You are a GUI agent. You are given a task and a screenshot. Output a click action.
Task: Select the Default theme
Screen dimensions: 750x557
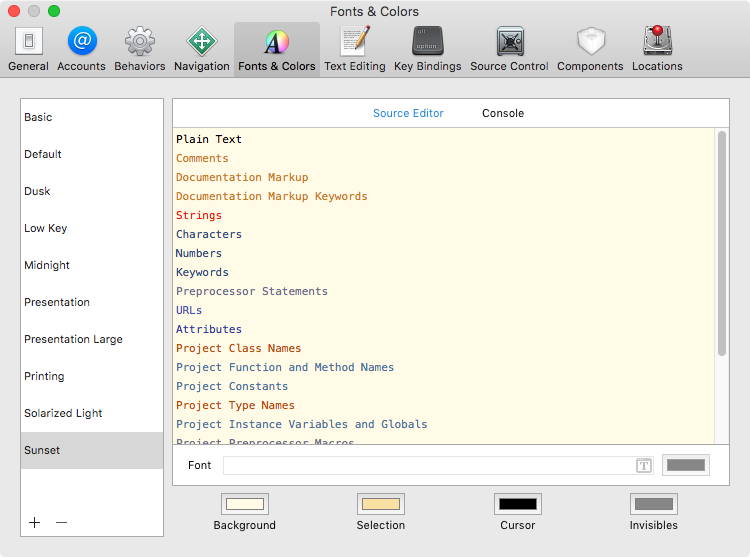pyautogui.click(x=92, y=154)
